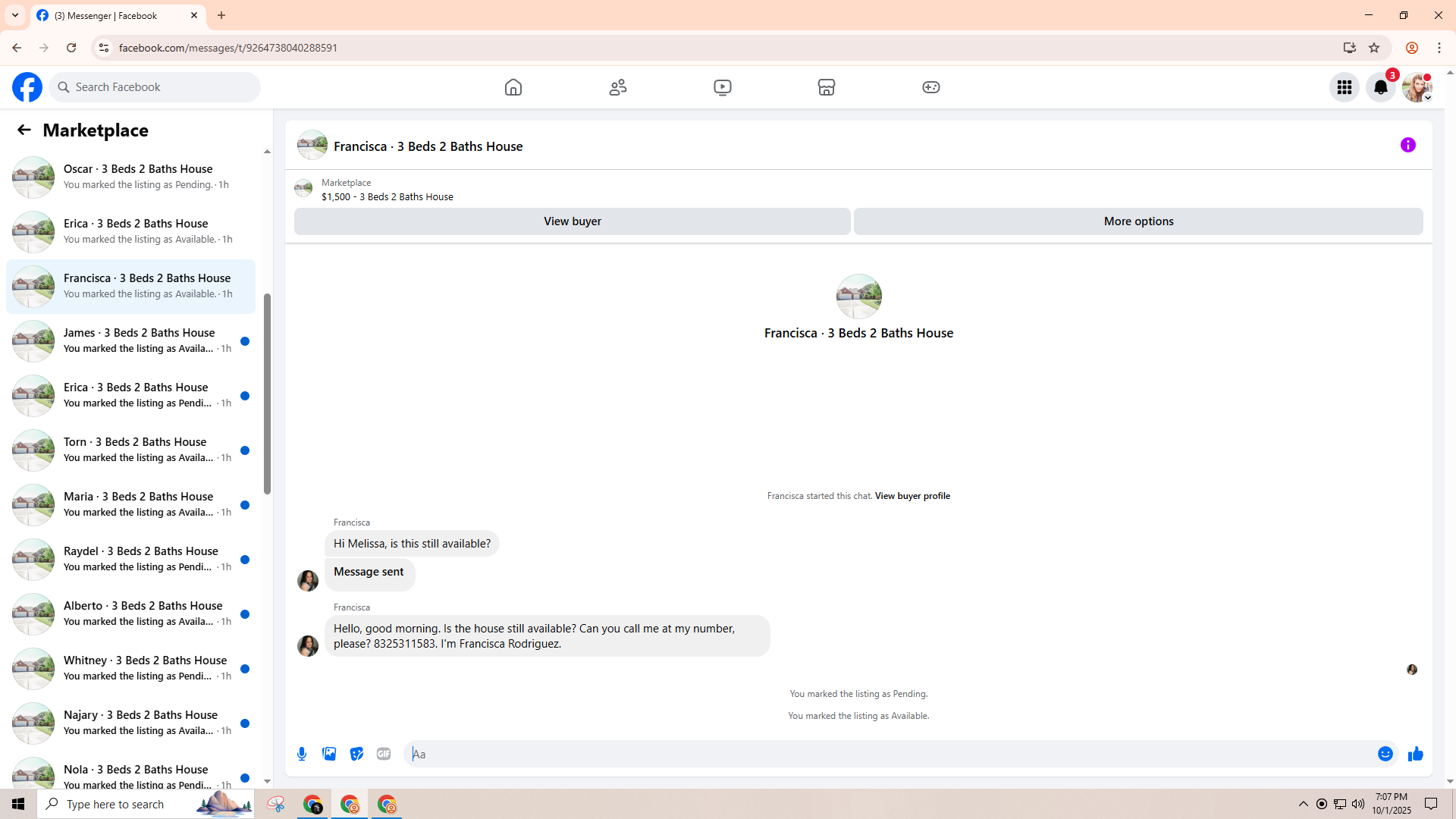Click the voice clip microphone icon

[302, 754]
